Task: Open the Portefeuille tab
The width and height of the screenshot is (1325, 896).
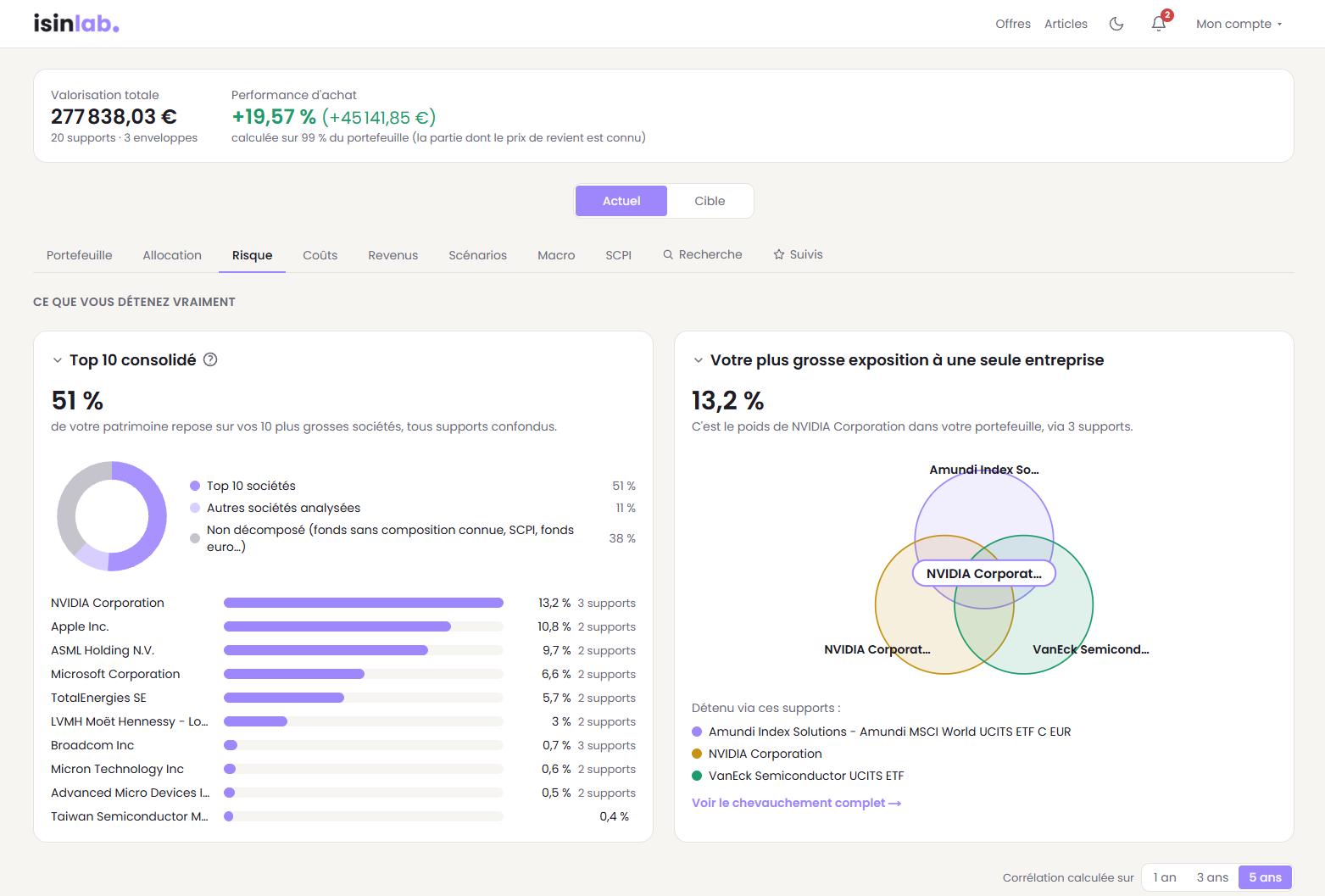Action: point(80,255)
